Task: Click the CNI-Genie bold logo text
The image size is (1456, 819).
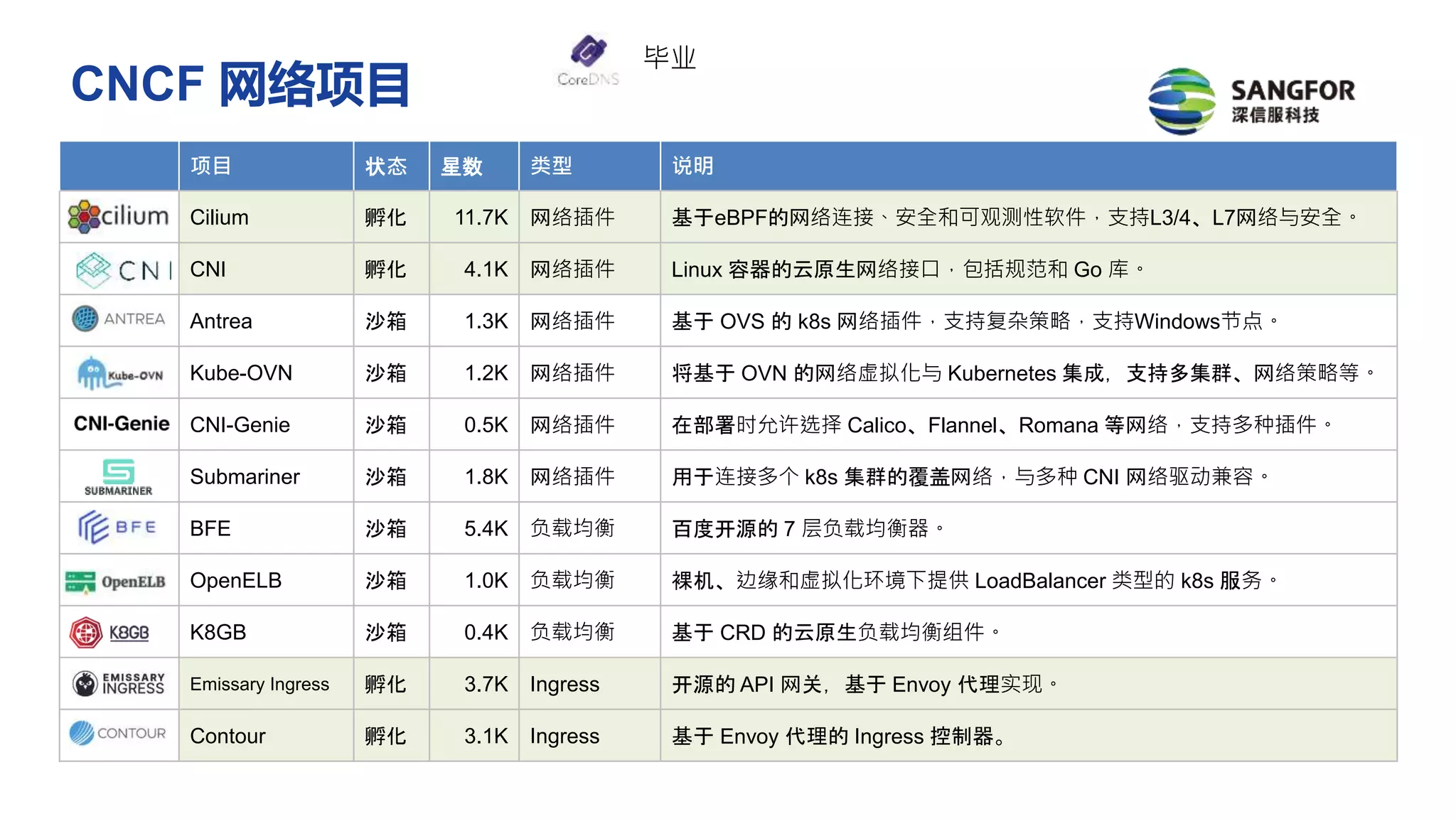Action: pyautogui.click(x=122, y=424)
